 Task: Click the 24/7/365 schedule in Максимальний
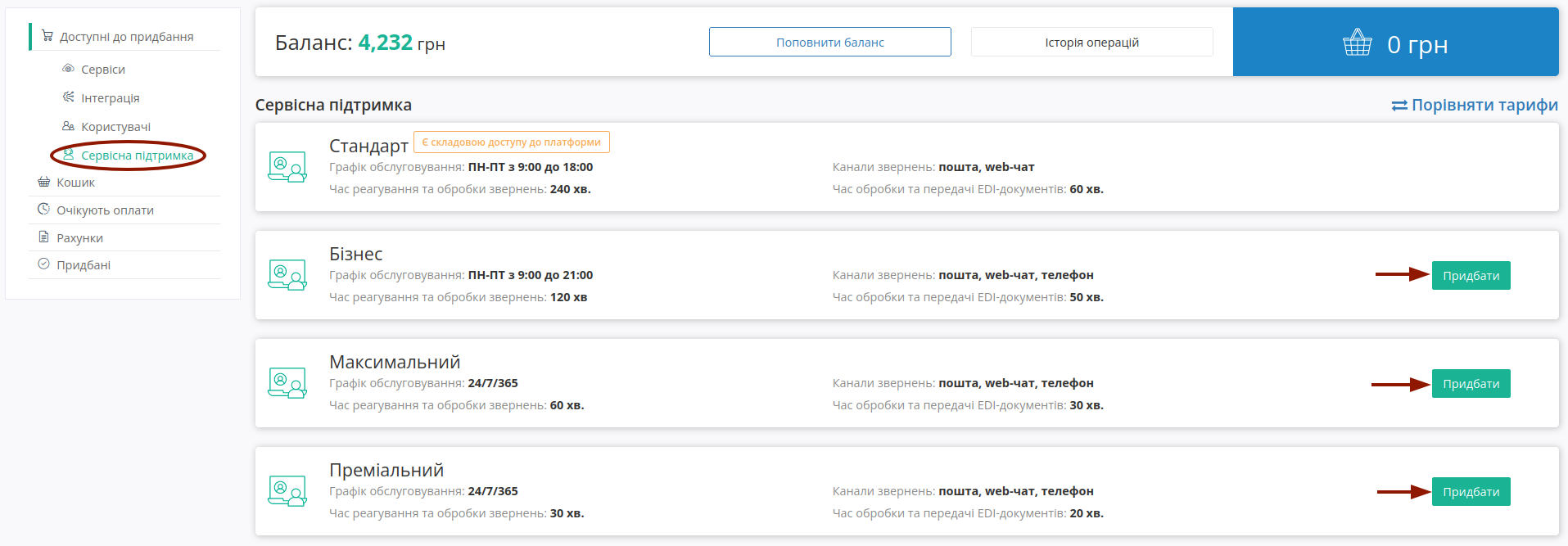pyautogui.click(x=493, y=383)
